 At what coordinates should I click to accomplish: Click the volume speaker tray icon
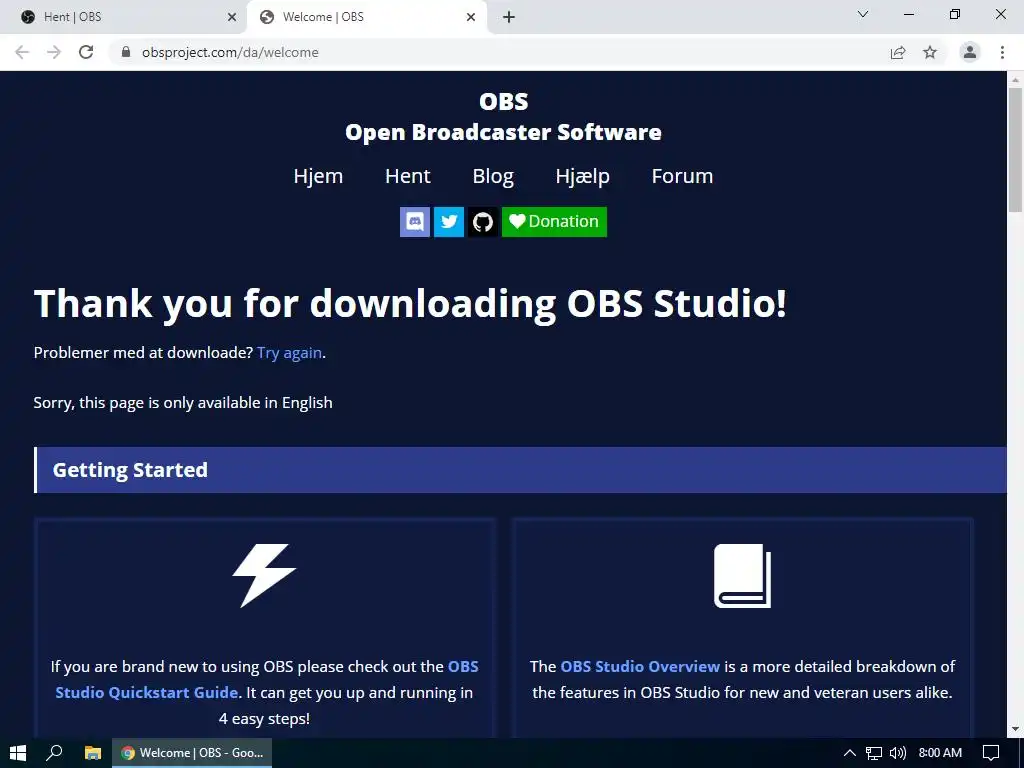[x=898, y=753]
